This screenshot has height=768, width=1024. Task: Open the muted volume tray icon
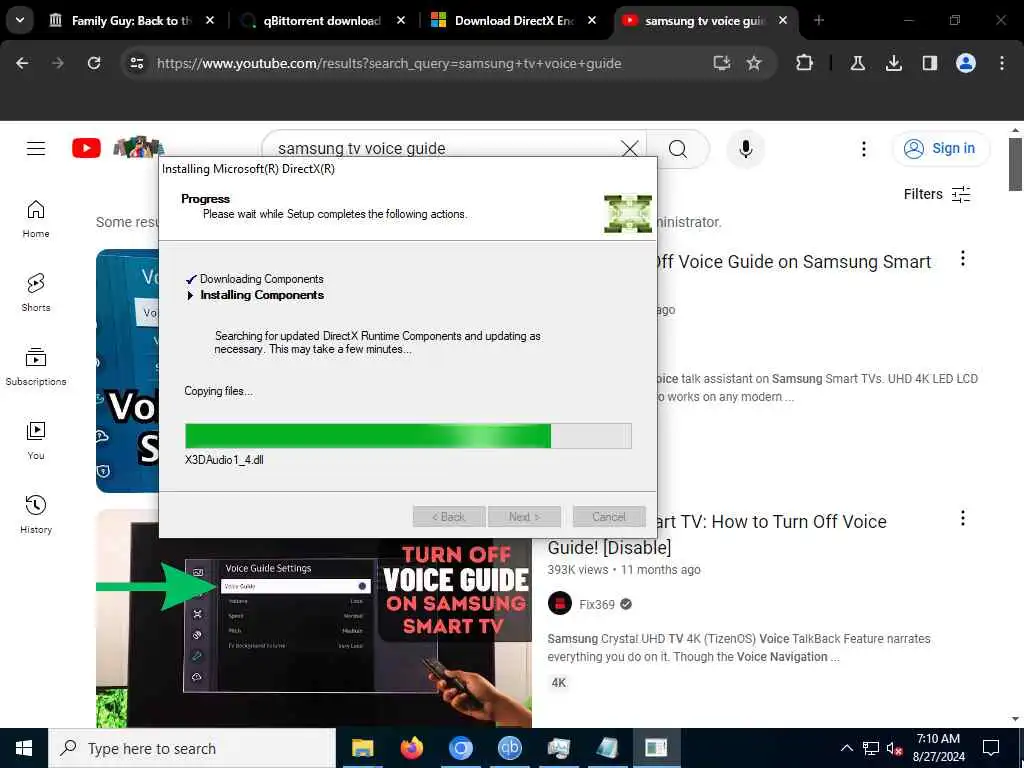(895, 748)
